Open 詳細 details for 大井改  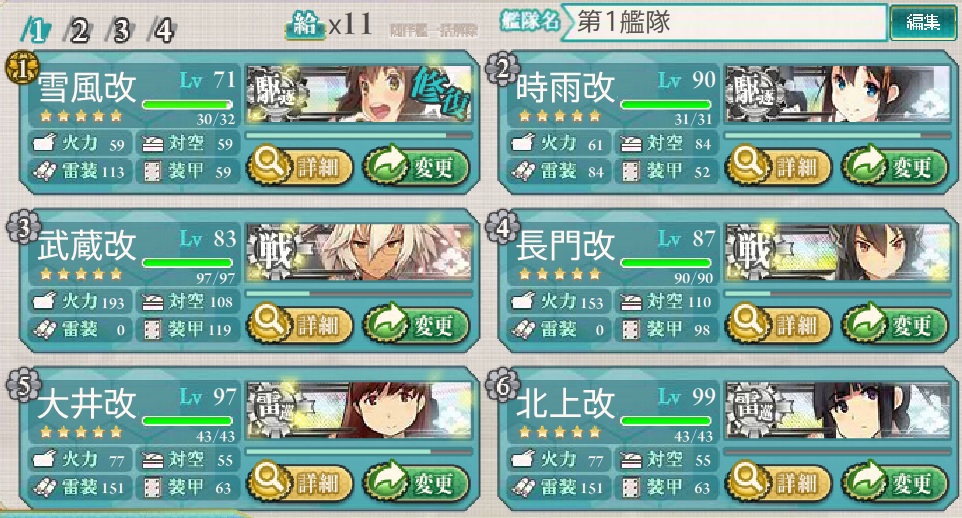[x=301, y=482]
